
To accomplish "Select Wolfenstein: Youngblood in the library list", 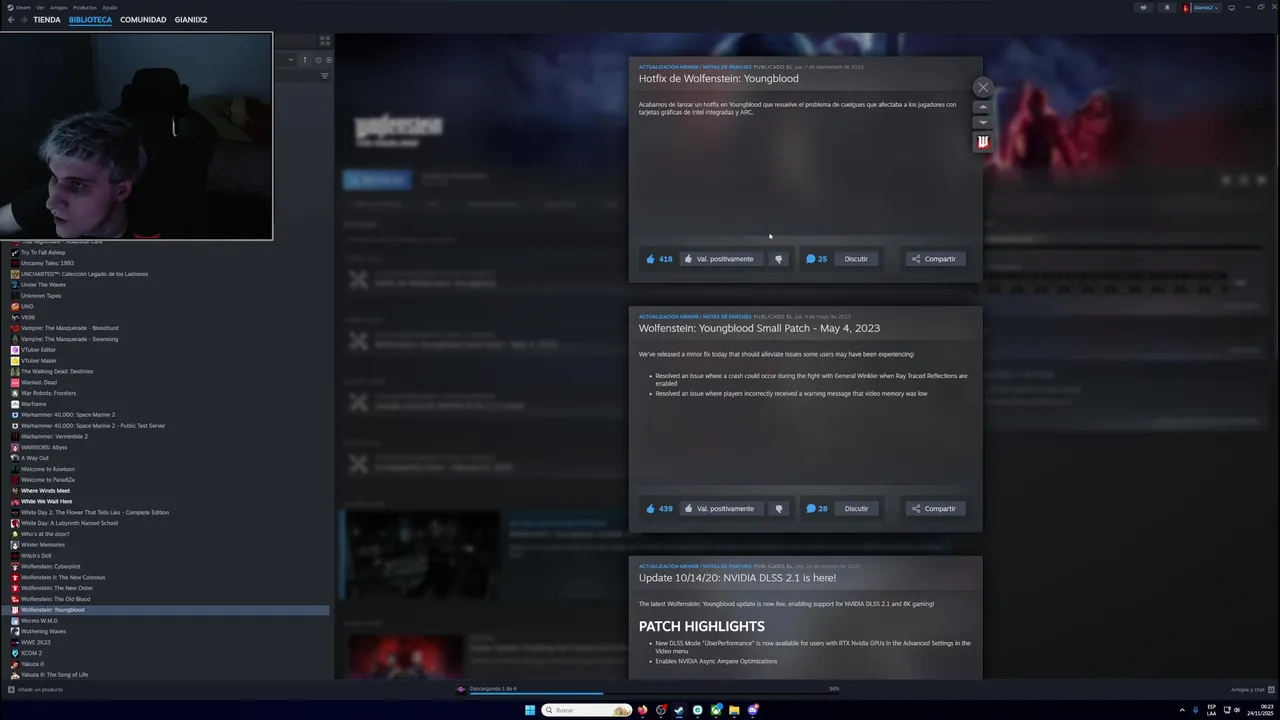I will (x=165, y=610).
